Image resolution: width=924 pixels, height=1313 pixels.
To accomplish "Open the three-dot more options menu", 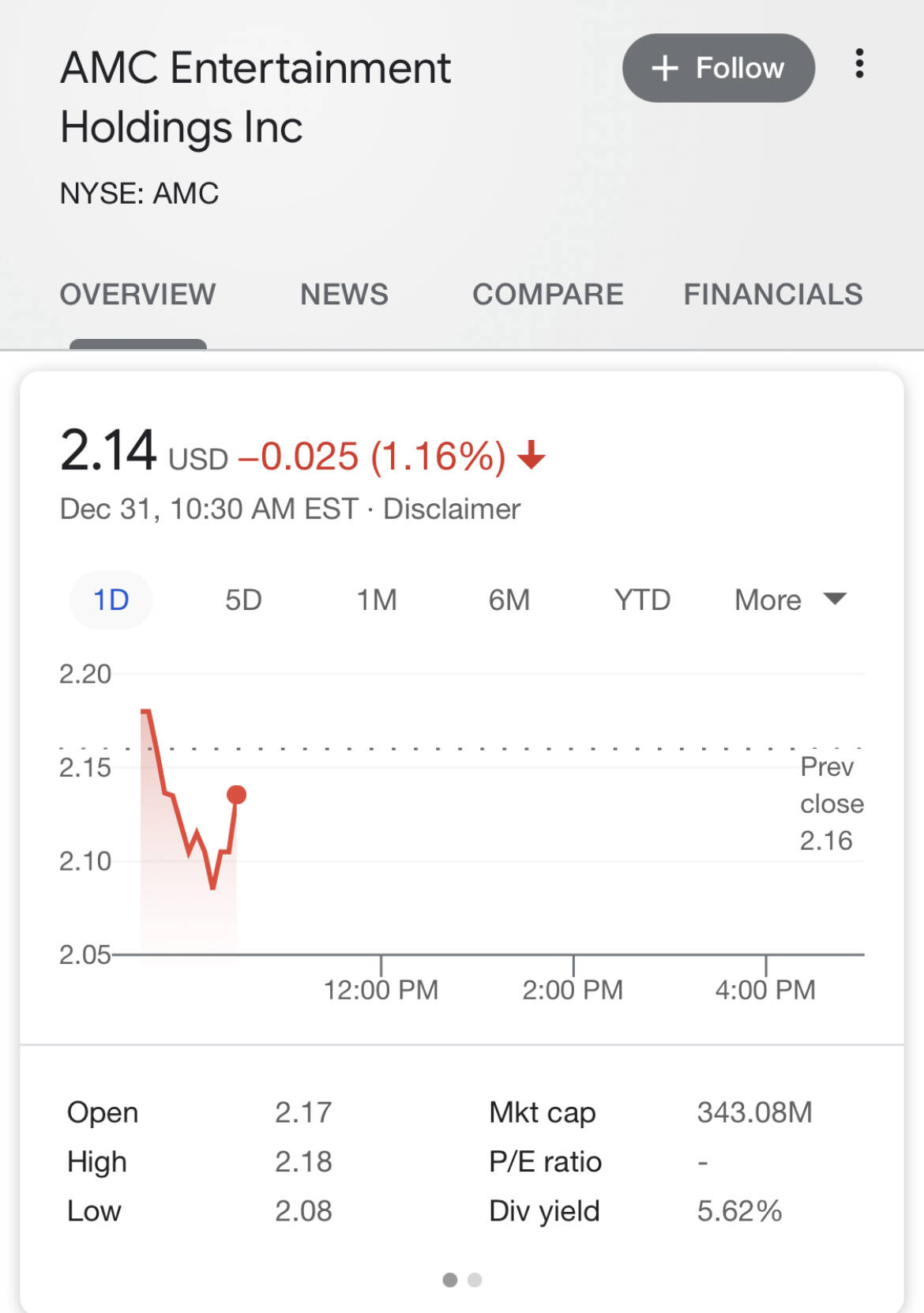I will 859,64.
